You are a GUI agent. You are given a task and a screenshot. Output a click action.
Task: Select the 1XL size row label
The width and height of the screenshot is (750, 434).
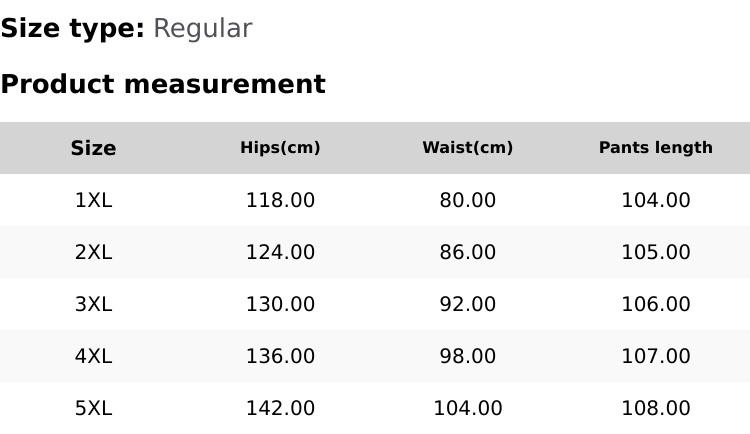tap(93, 200)
